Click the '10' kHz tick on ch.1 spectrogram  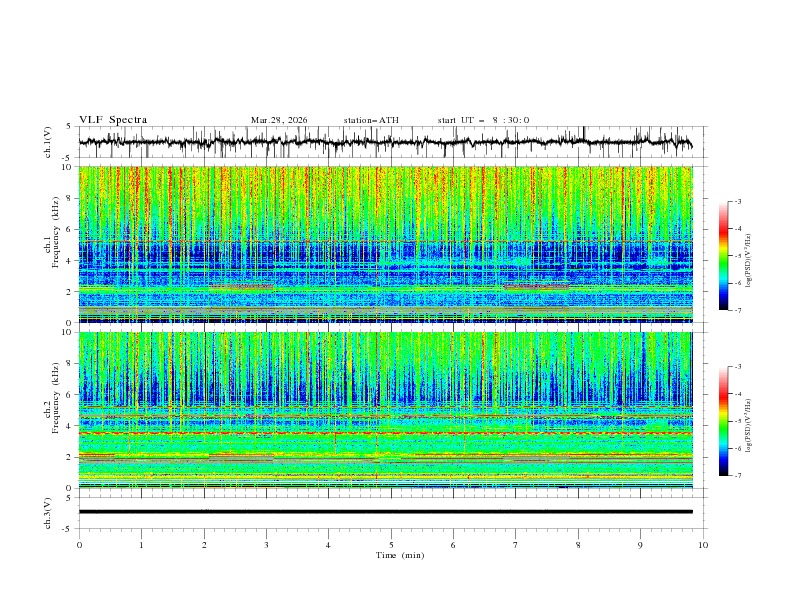[68, 167]
